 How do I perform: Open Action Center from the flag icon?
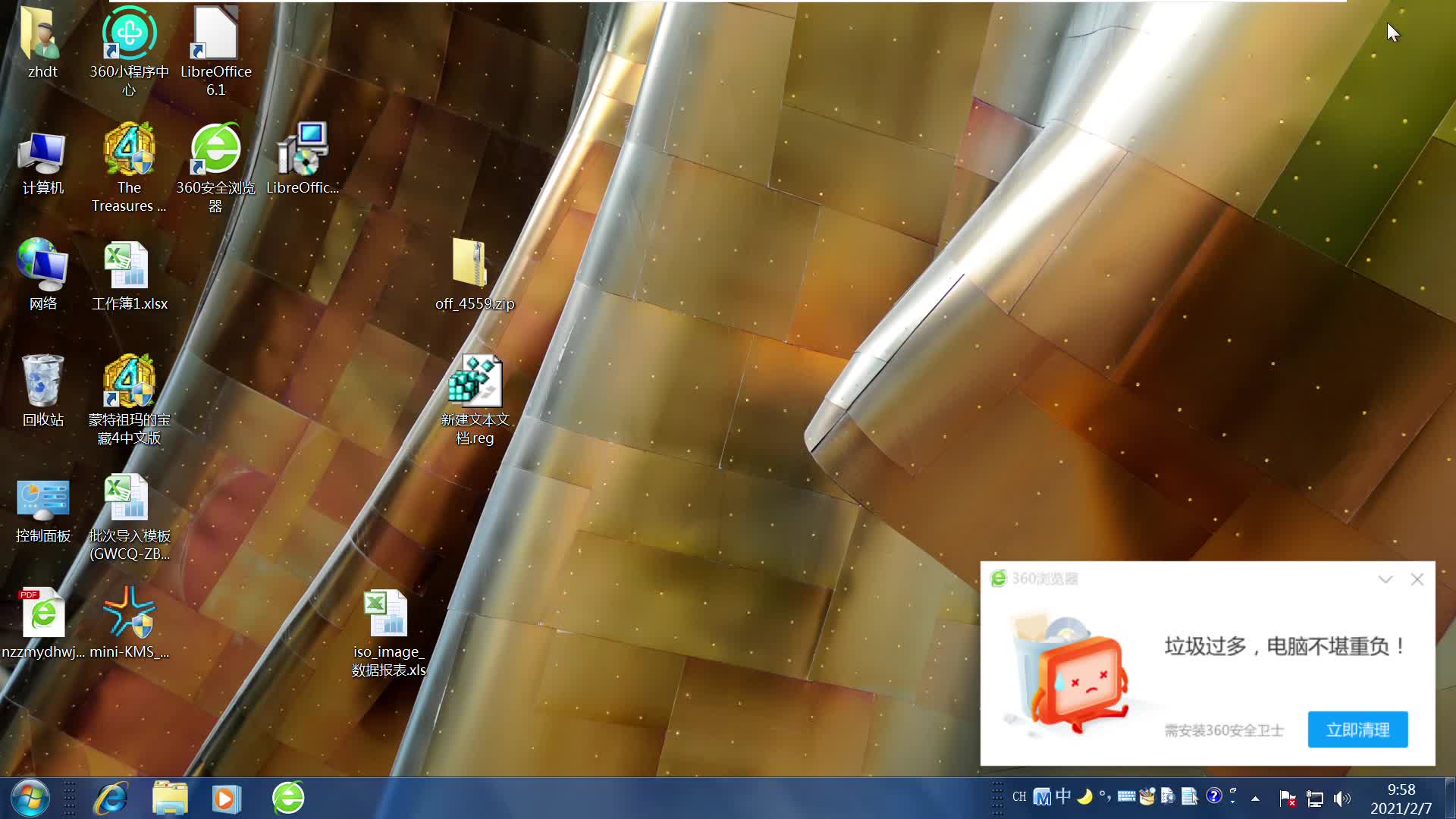pos(1288,799)
